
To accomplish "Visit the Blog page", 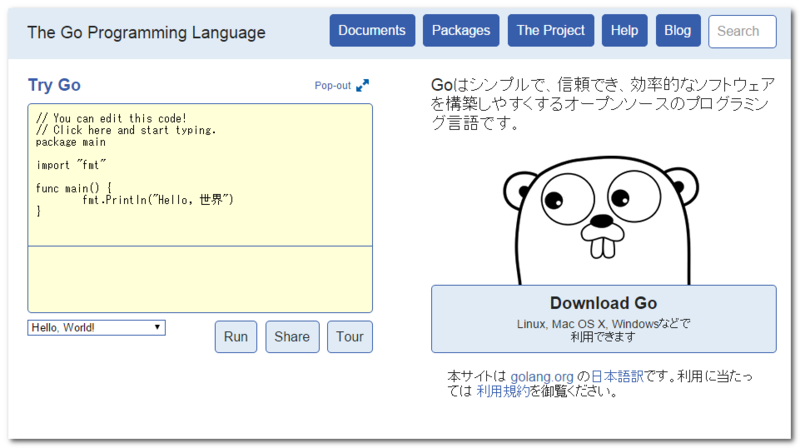I will [x=678, y=31].
